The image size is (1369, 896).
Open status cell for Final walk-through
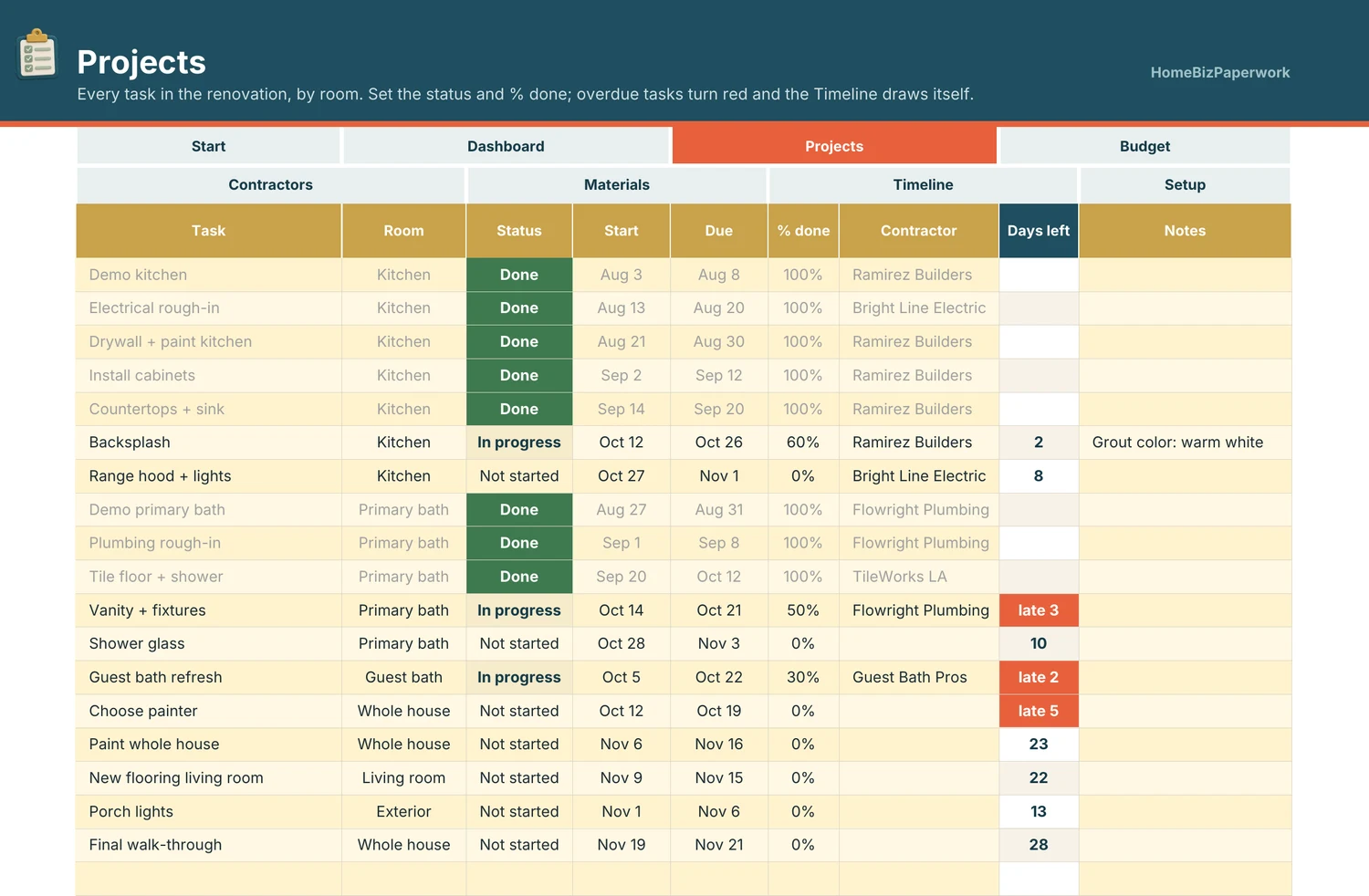click(519, 845)
